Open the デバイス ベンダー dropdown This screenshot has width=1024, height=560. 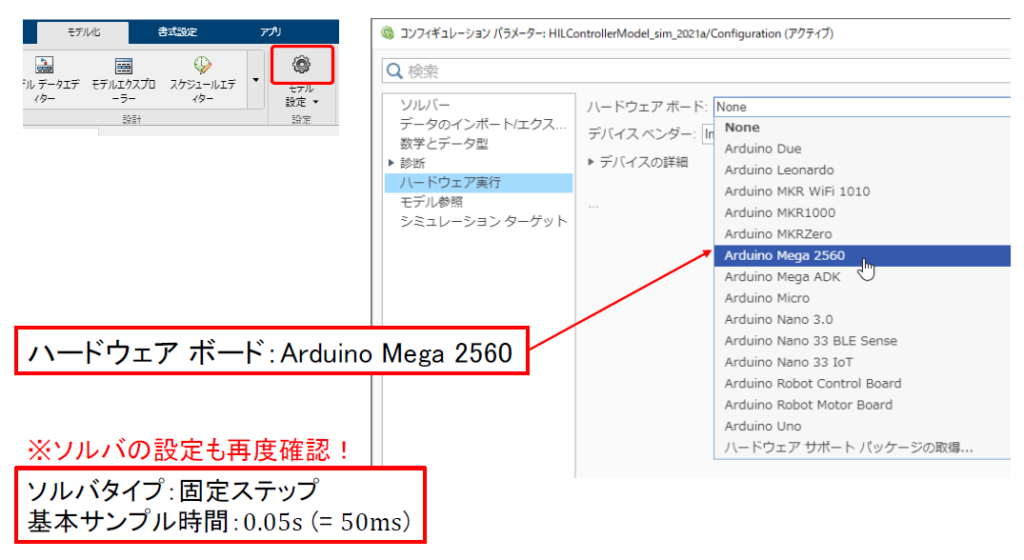click(708, 134)
